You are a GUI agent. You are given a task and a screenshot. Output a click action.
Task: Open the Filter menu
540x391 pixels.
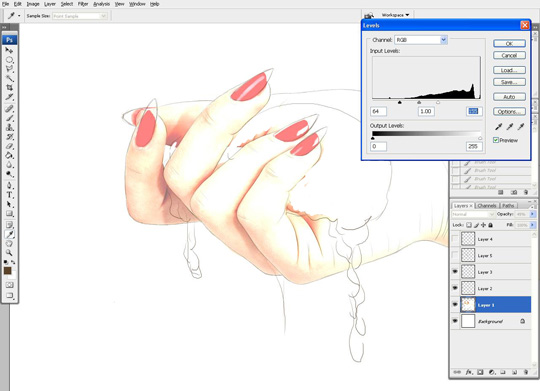[83, 4]
